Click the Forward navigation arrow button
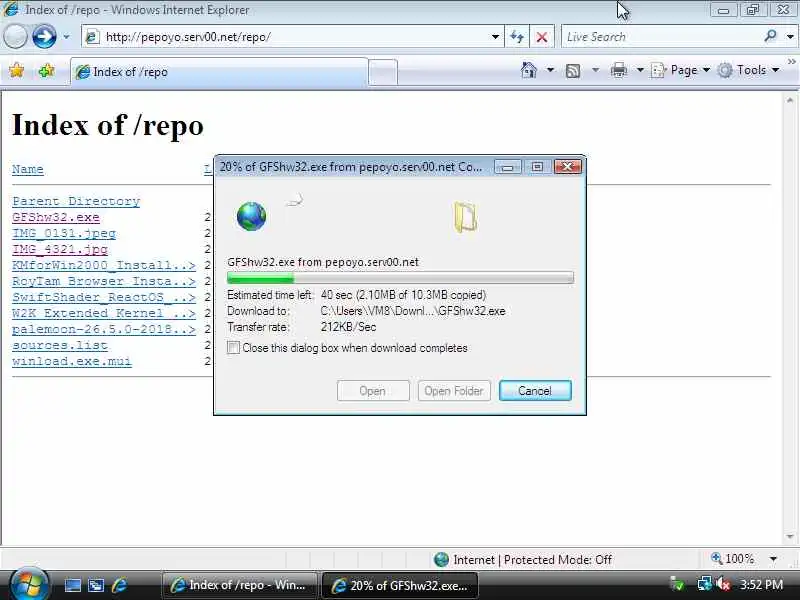This screenshot has width=800, height=600. pos(44,37)
